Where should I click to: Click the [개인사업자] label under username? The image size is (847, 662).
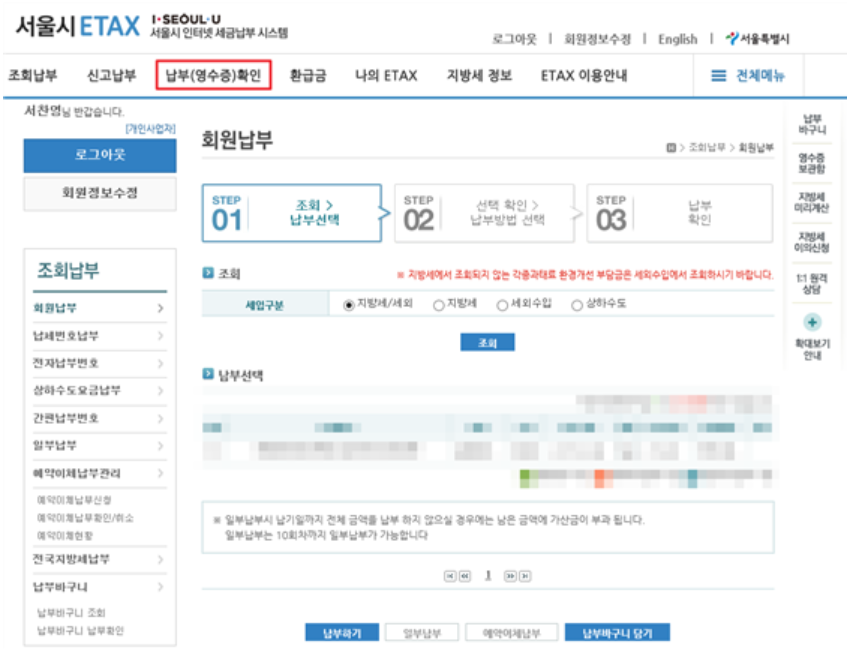(150, 129)
